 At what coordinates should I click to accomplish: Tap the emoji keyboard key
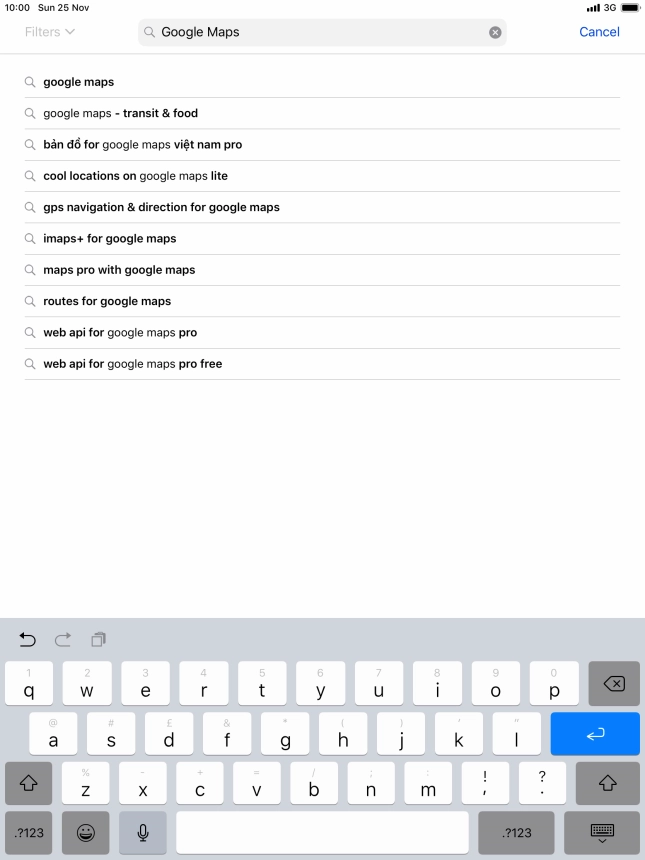pos(86,833)
